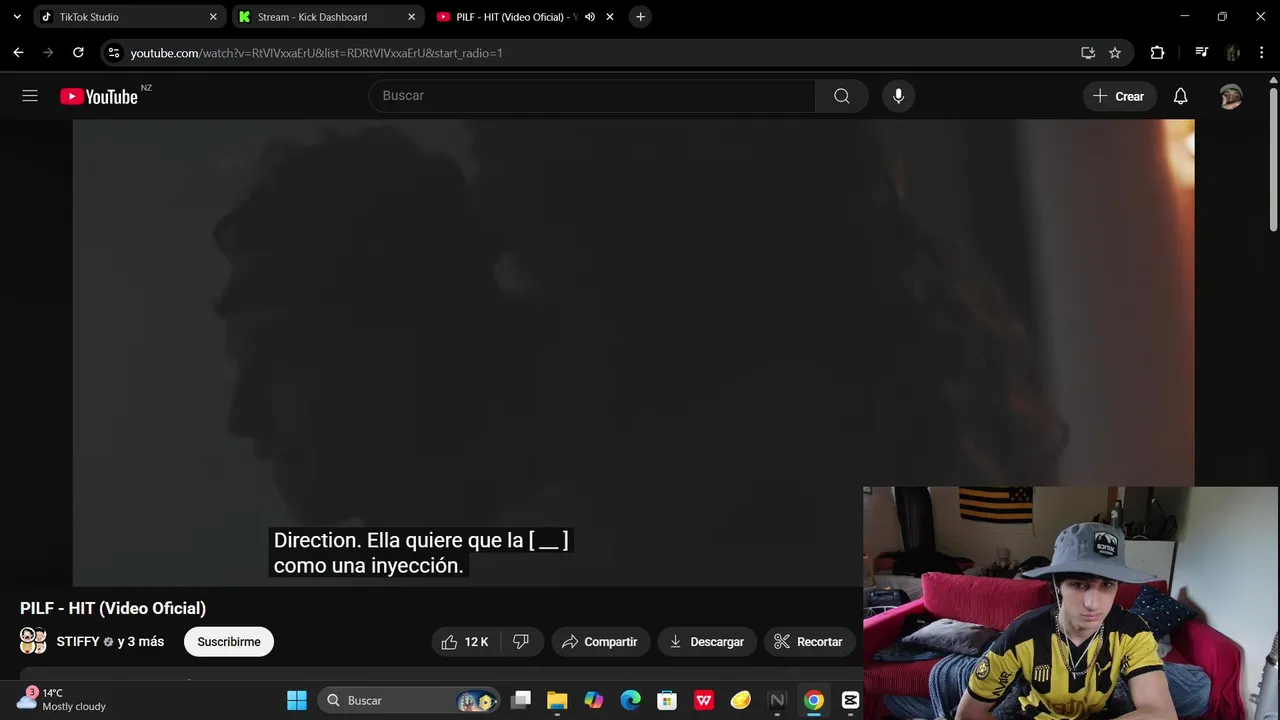This screenshot has height=720, width=1280.
Task: Dislike the video with thumbs-down
Action: [x=521, y=642]
